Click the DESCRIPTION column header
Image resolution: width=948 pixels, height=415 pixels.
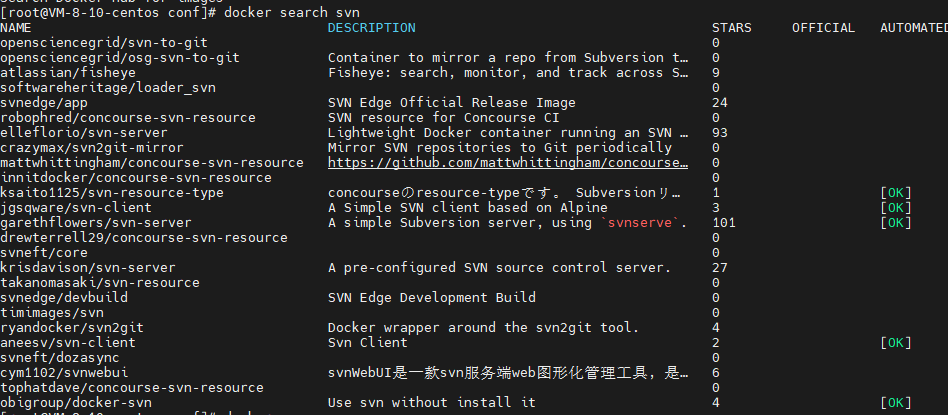click(371, 28)
